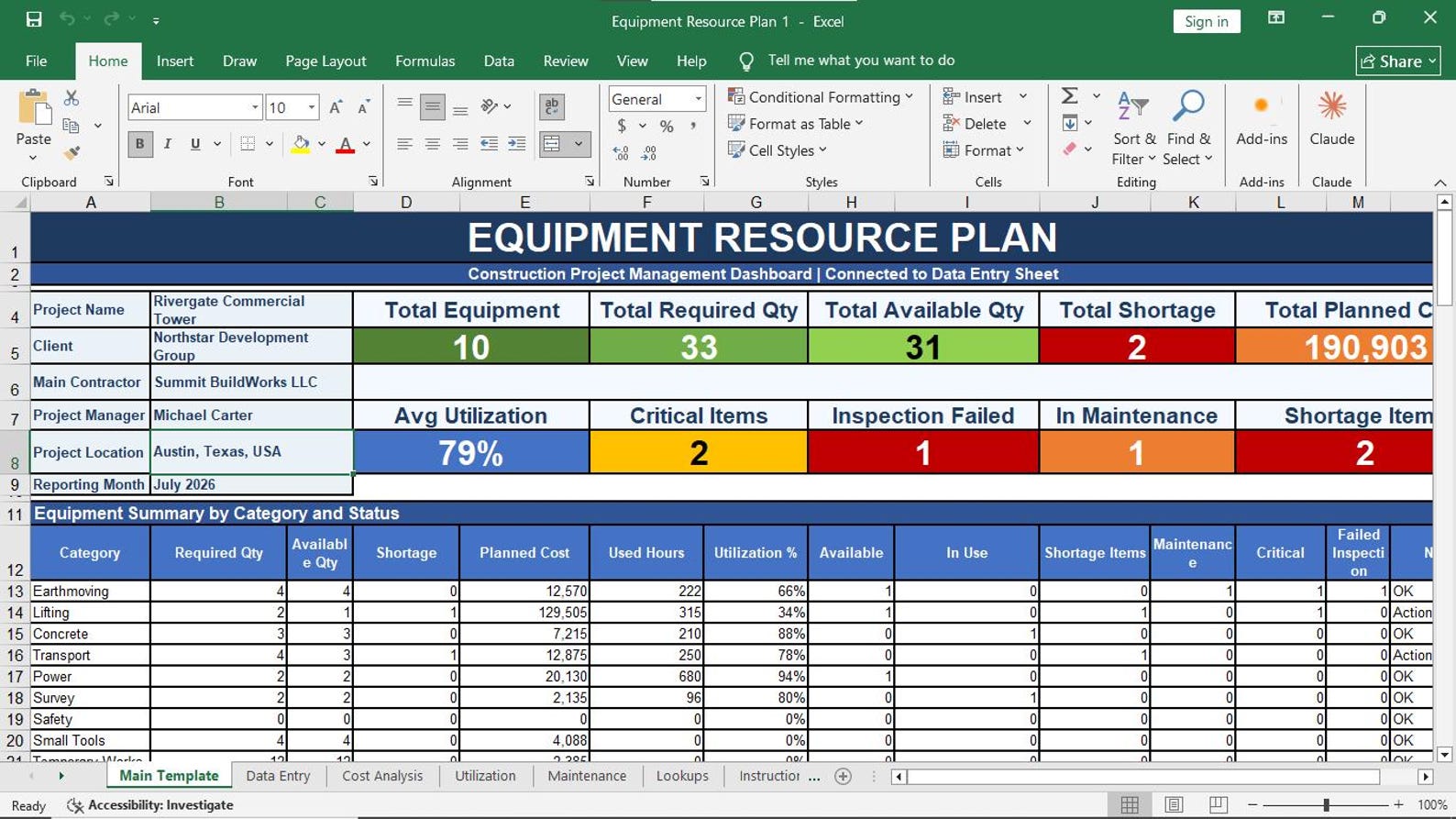Click the Increase Decimal icon
The width and height of the screenshot is (1456, 819).
[x=621, y=153]
